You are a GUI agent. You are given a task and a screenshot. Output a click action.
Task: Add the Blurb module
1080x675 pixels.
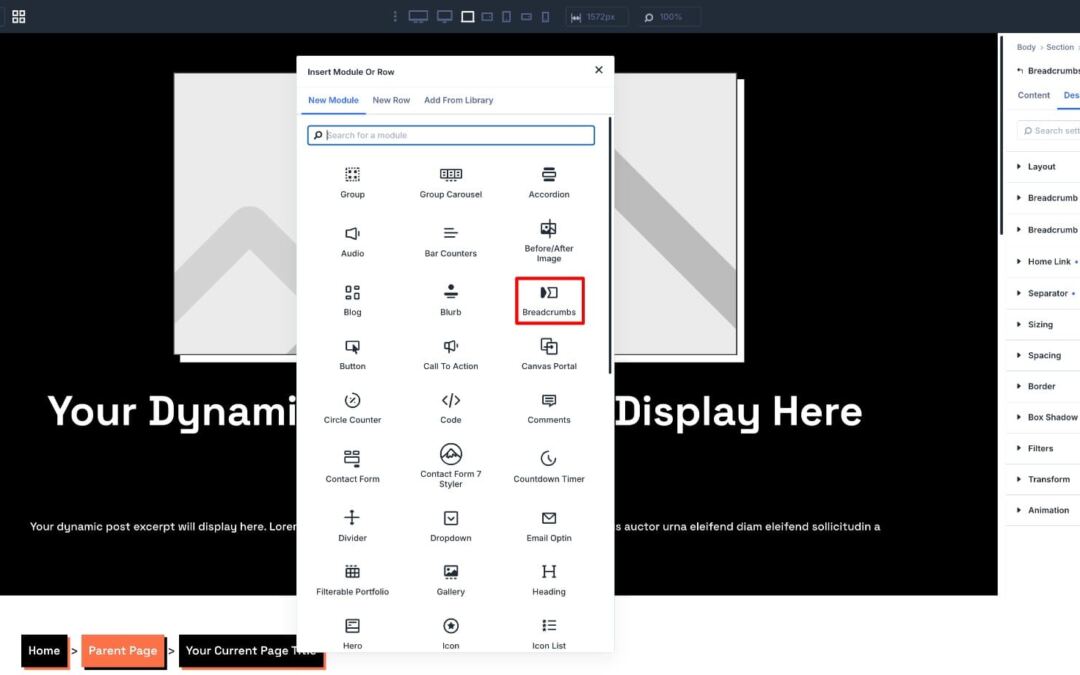450,300
